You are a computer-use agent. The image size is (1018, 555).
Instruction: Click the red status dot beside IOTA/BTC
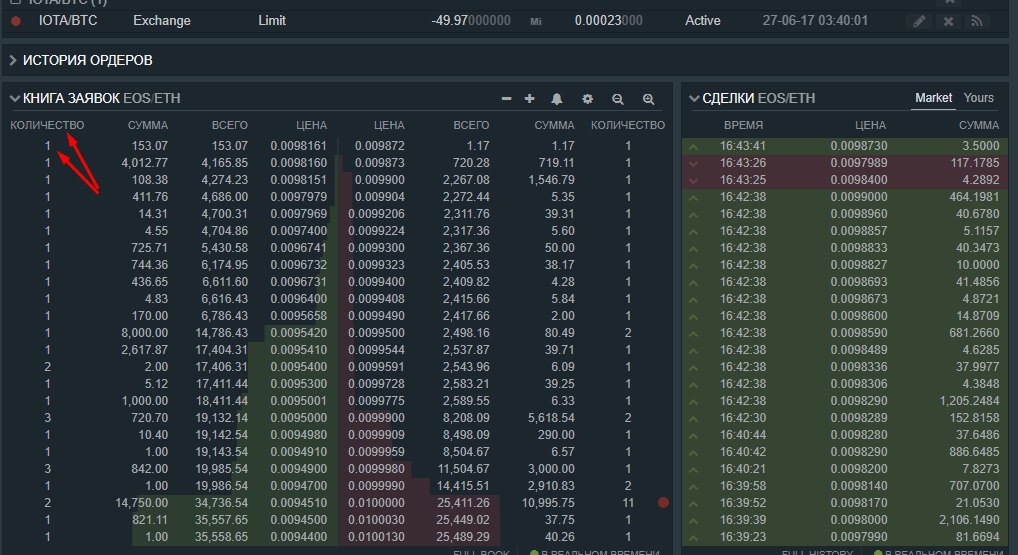pyautogui.click(x=16, y=21)
